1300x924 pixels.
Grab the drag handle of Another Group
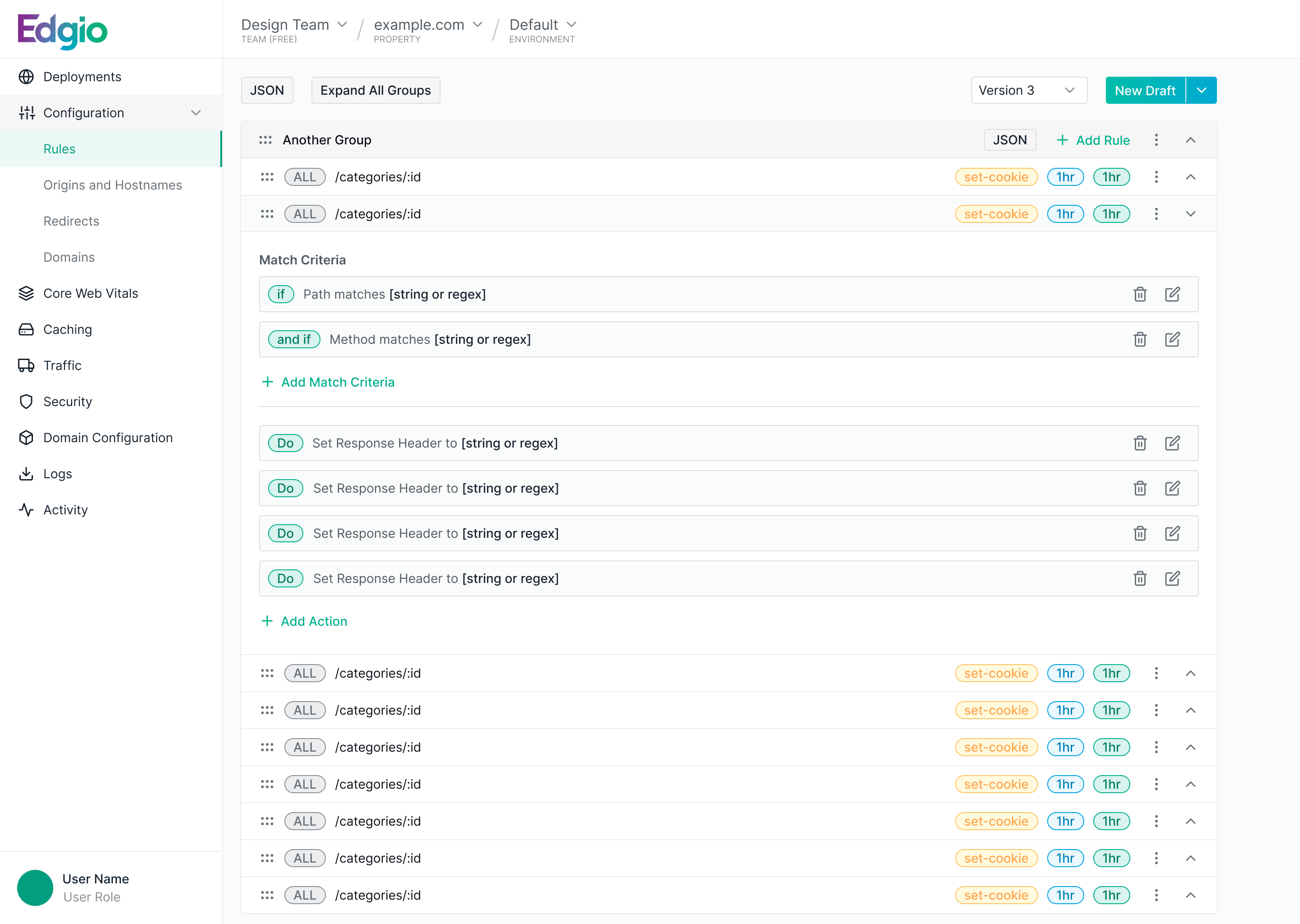265,140
